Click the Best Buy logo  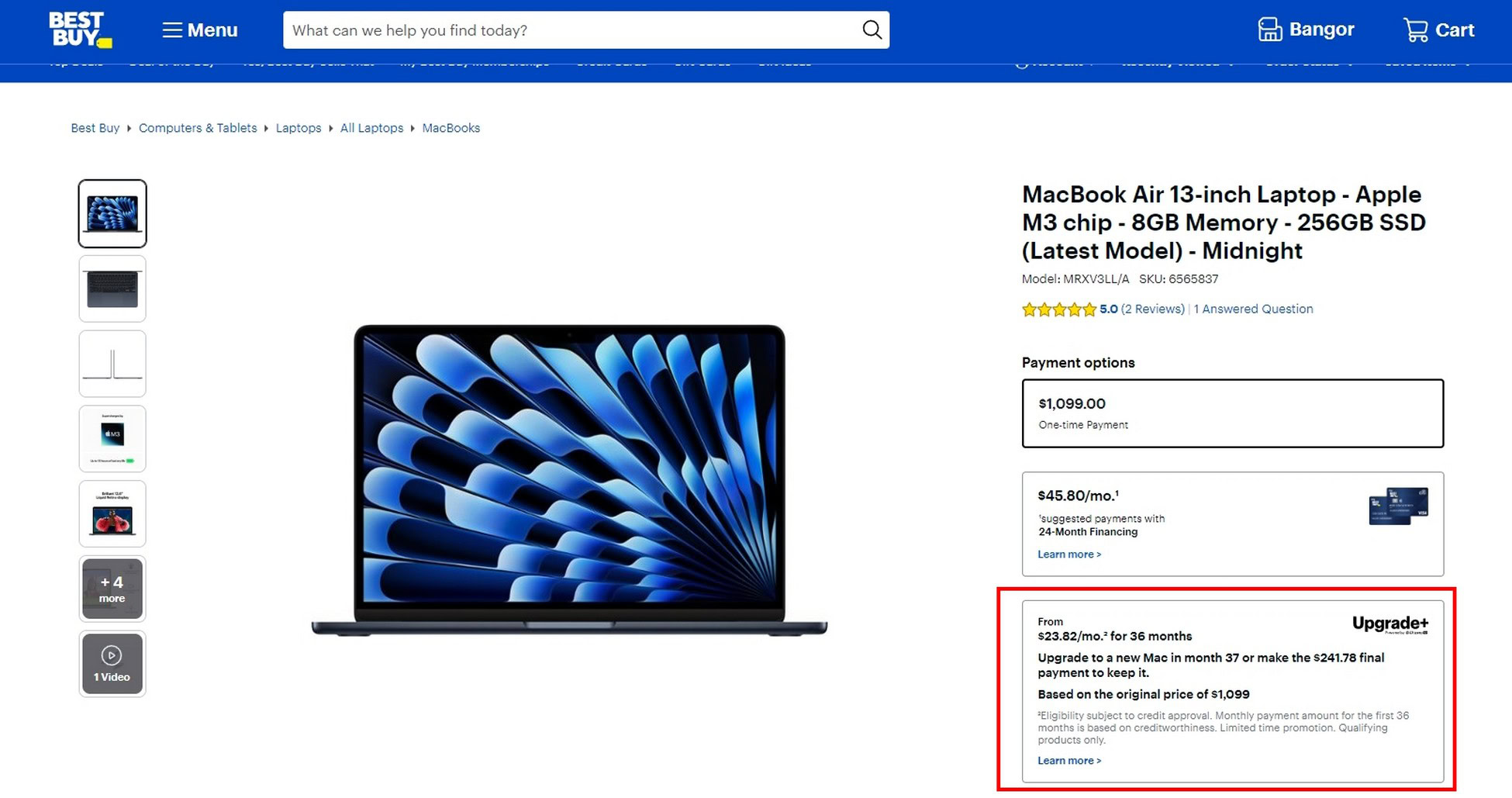pos(81,29)
